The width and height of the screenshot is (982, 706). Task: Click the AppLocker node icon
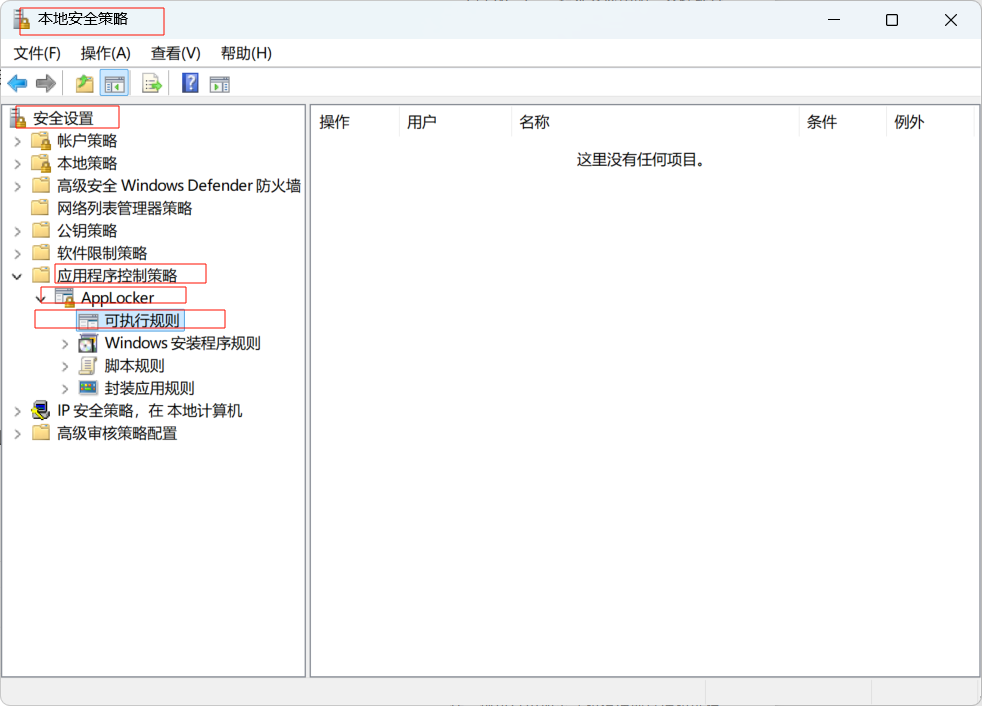point(65,298)
